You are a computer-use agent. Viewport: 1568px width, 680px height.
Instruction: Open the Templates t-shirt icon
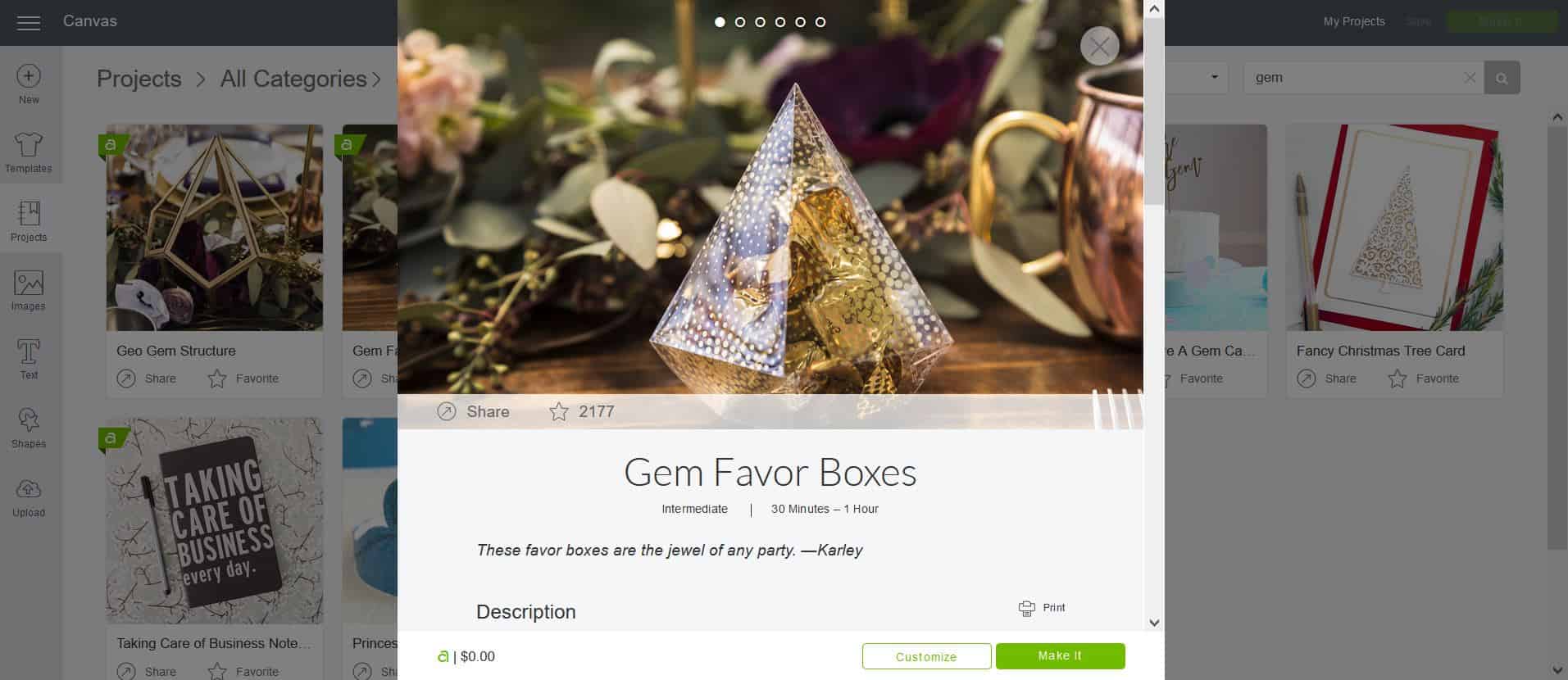[x=29, y=145]
